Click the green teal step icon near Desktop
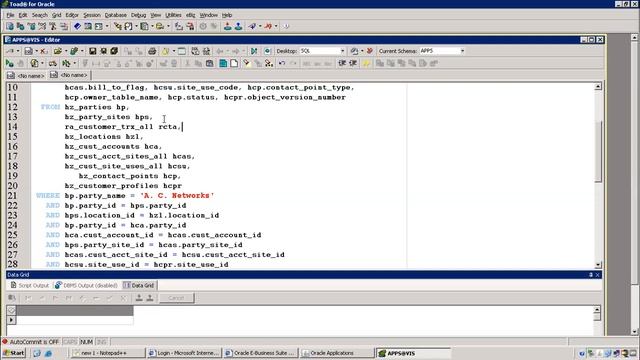640x360 pixels. coord(253,51)
